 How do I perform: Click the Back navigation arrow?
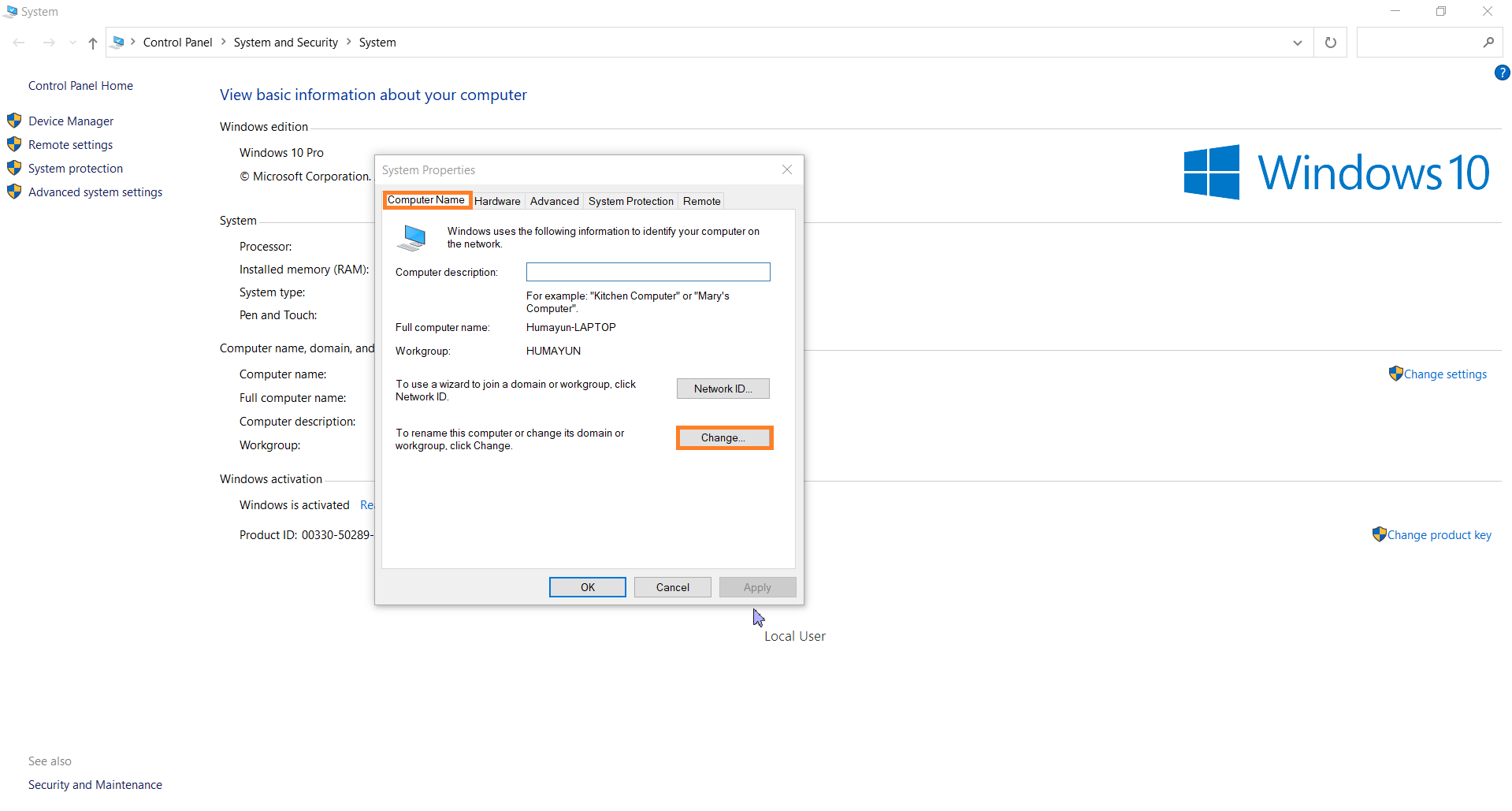point(19,43)
